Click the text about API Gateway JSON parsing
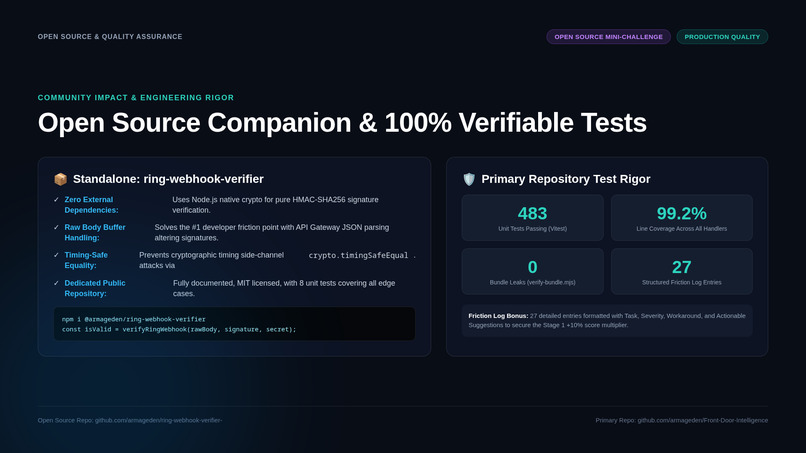Viewport: 806px width, 453px height. click(272, 232)
